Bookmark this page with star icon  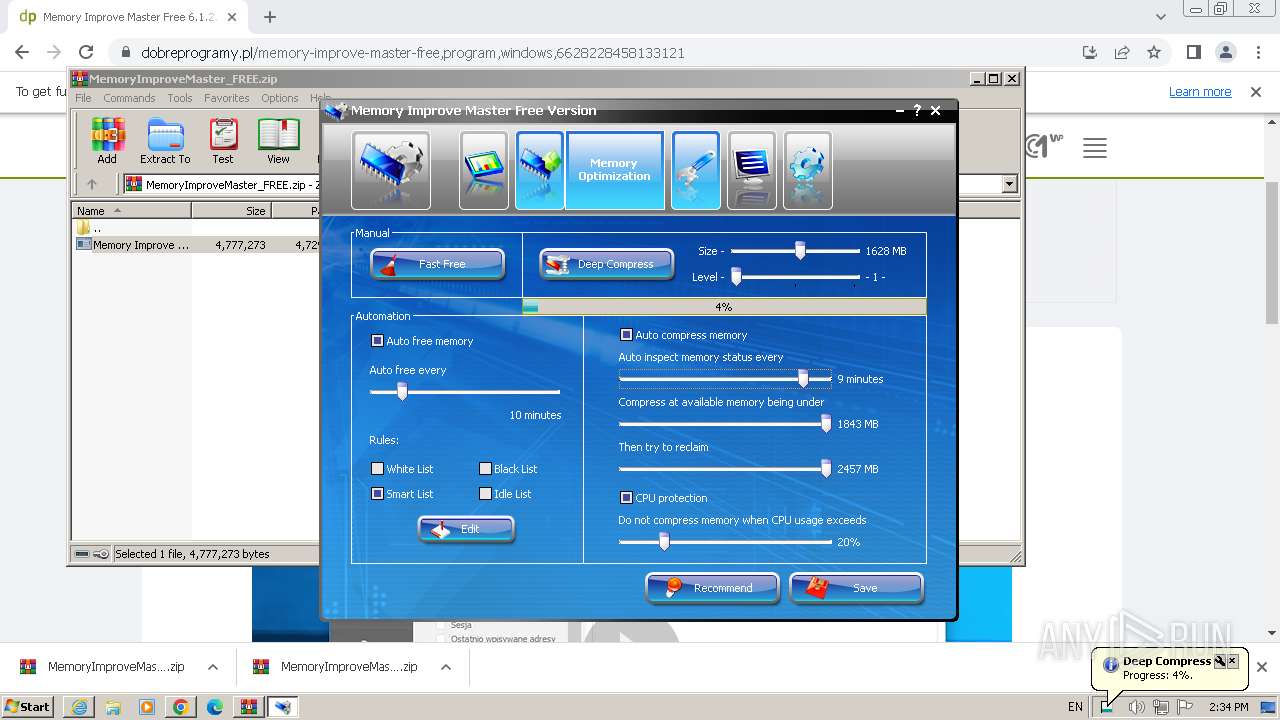pos(1154,53)
